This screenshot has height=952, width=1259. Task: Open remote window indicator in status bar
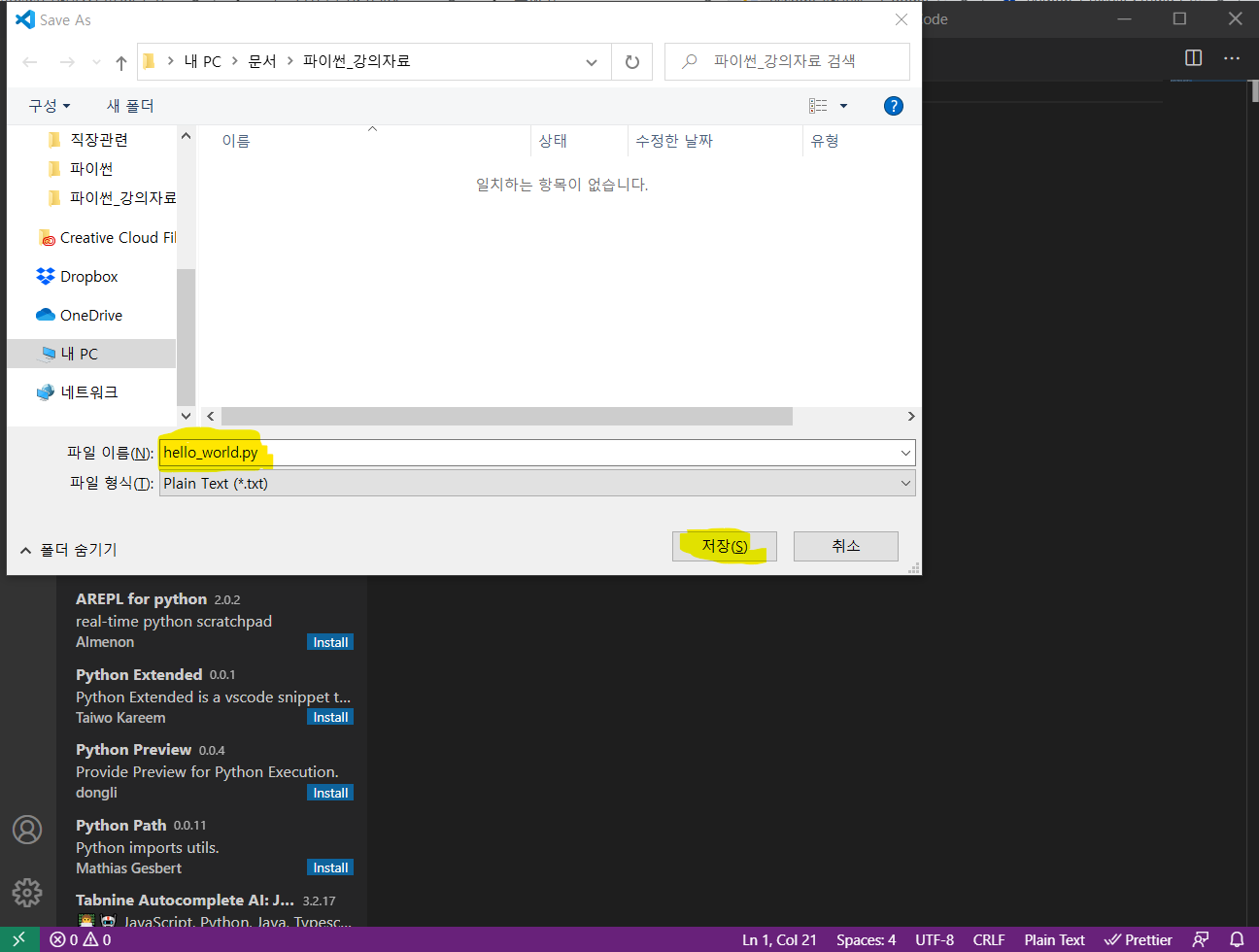coord(19,939)
